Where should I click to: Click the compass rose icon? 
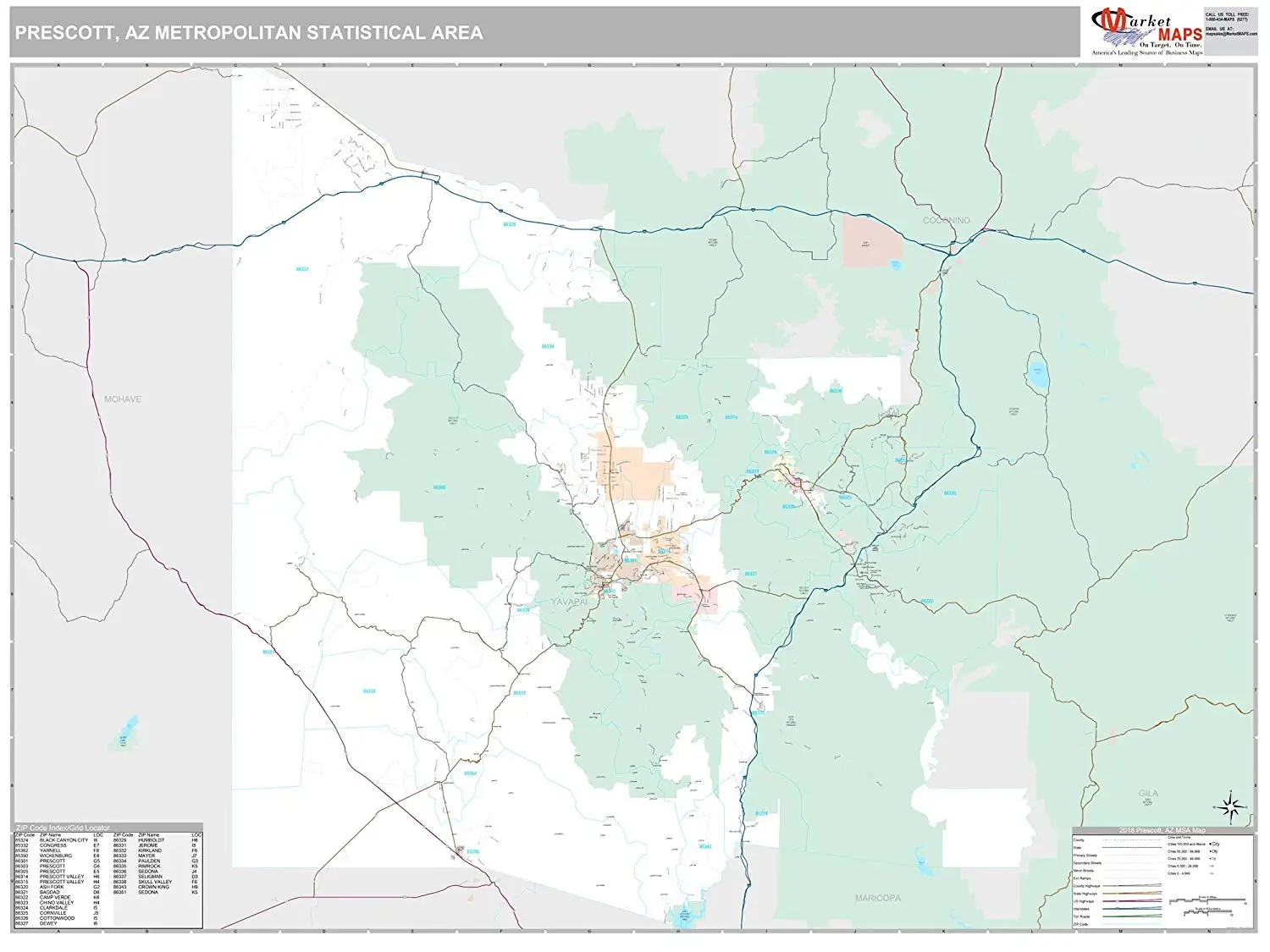1233,805
